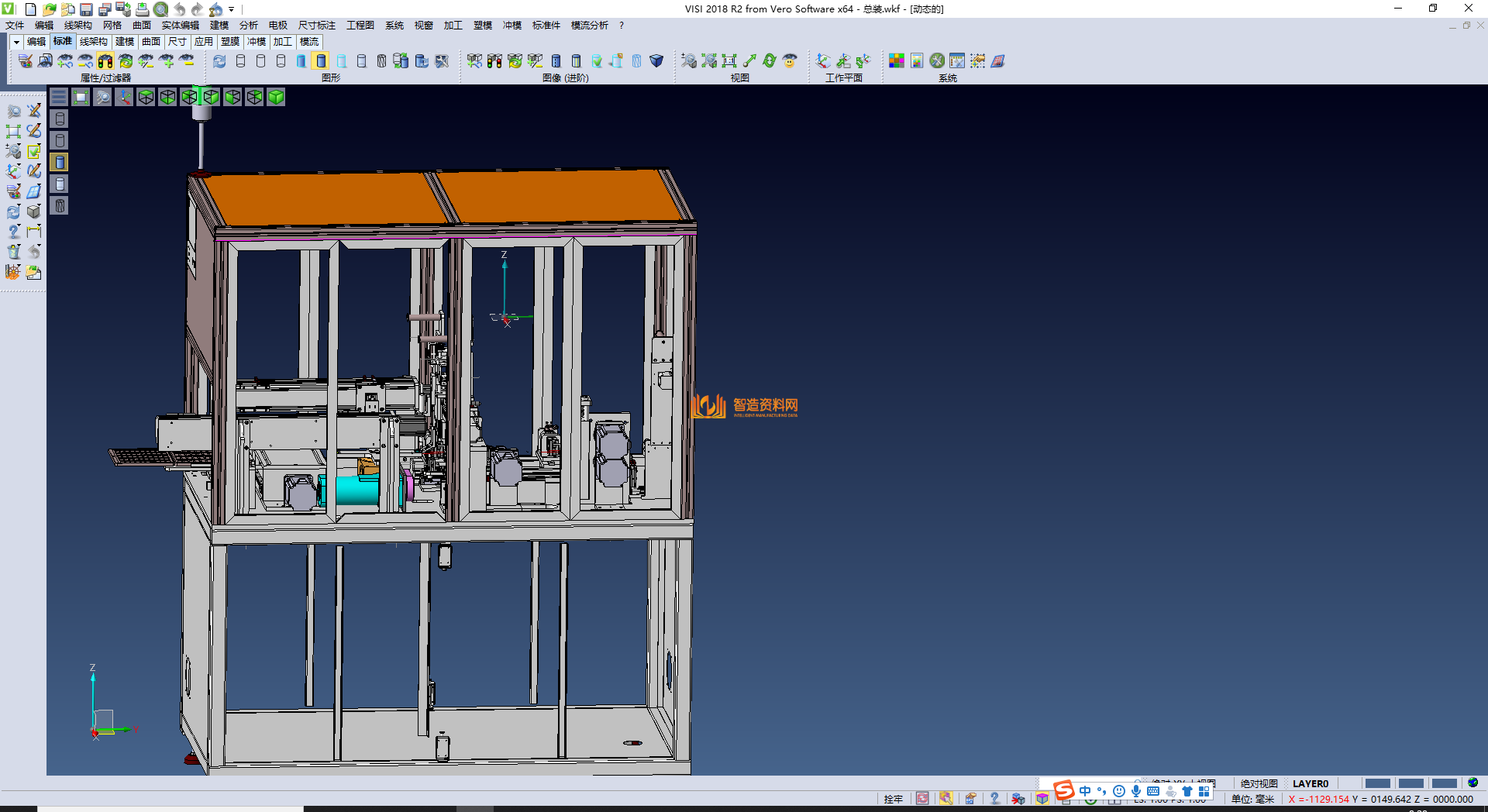Toggle the highlighted cube icon in the status bar
Viewport: 1488px width, 812px height.
[1042, 799]
